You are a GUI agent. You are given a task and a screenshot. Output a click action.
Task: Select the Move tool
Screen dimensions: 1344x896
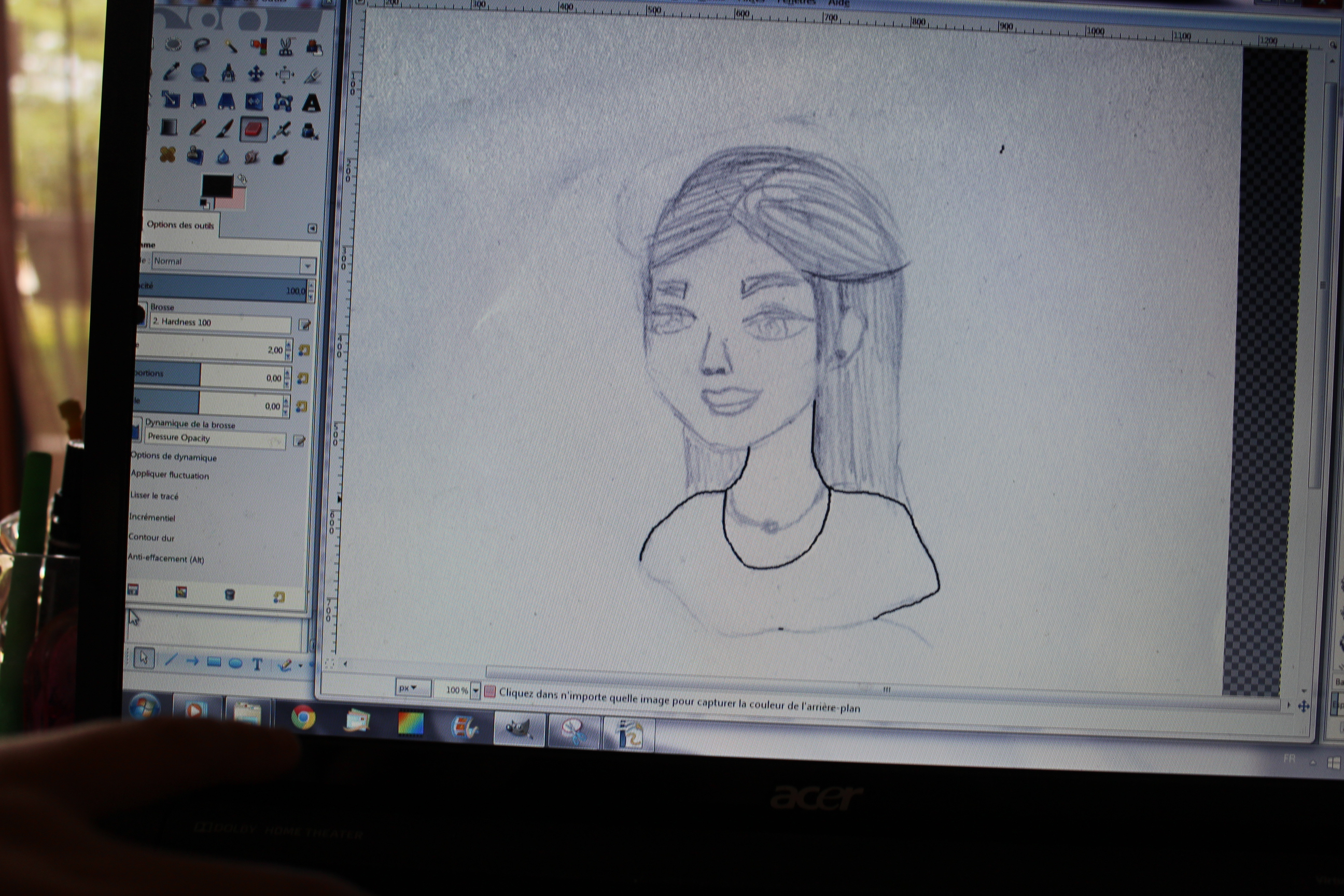pyautogui.click(x=256, y=73)
